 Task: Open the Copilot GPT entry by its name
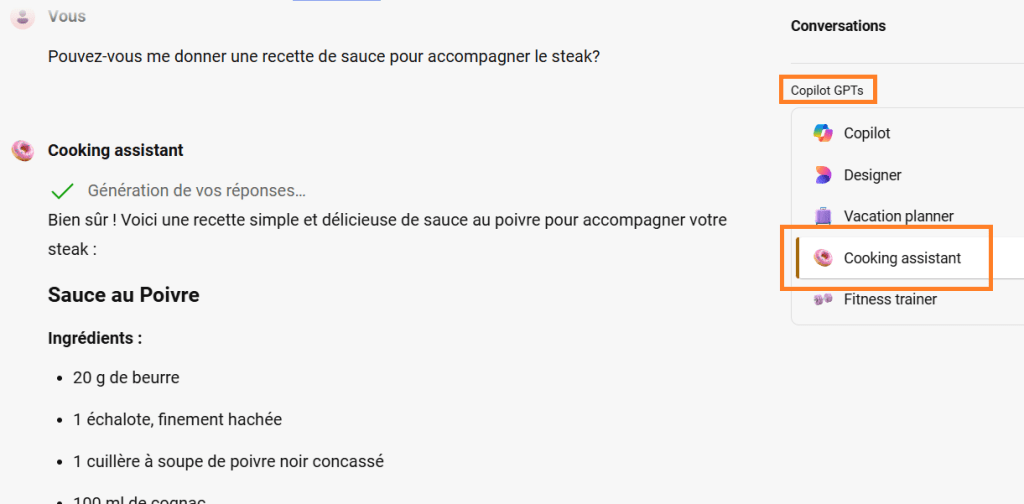867,133
